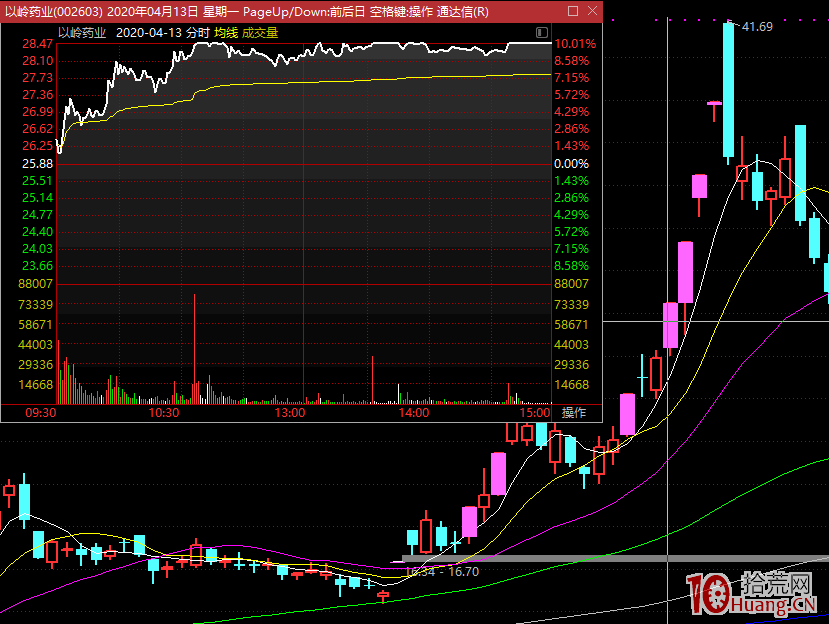Click the 0.00% baseline percentage label
This screenshot has height=624, width=829.
click(572, 164)
